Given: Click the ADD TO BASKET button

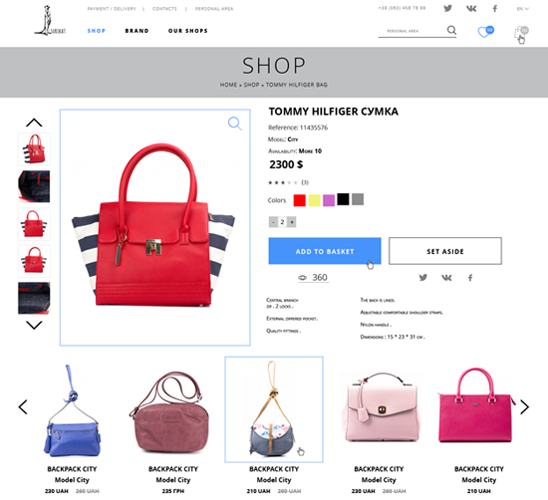Looking at the screenshot, I should click(x=325, y=251).
